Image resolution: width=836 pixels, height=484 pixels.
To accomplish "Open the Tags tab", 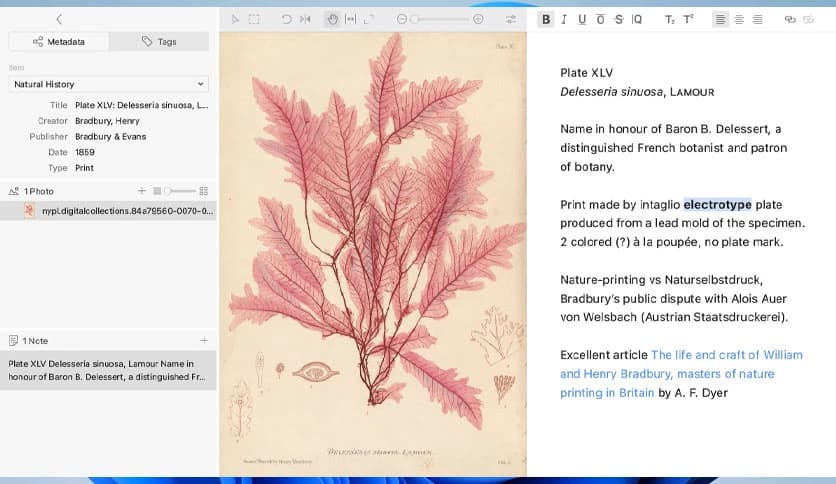I will (x=159, y=42).
